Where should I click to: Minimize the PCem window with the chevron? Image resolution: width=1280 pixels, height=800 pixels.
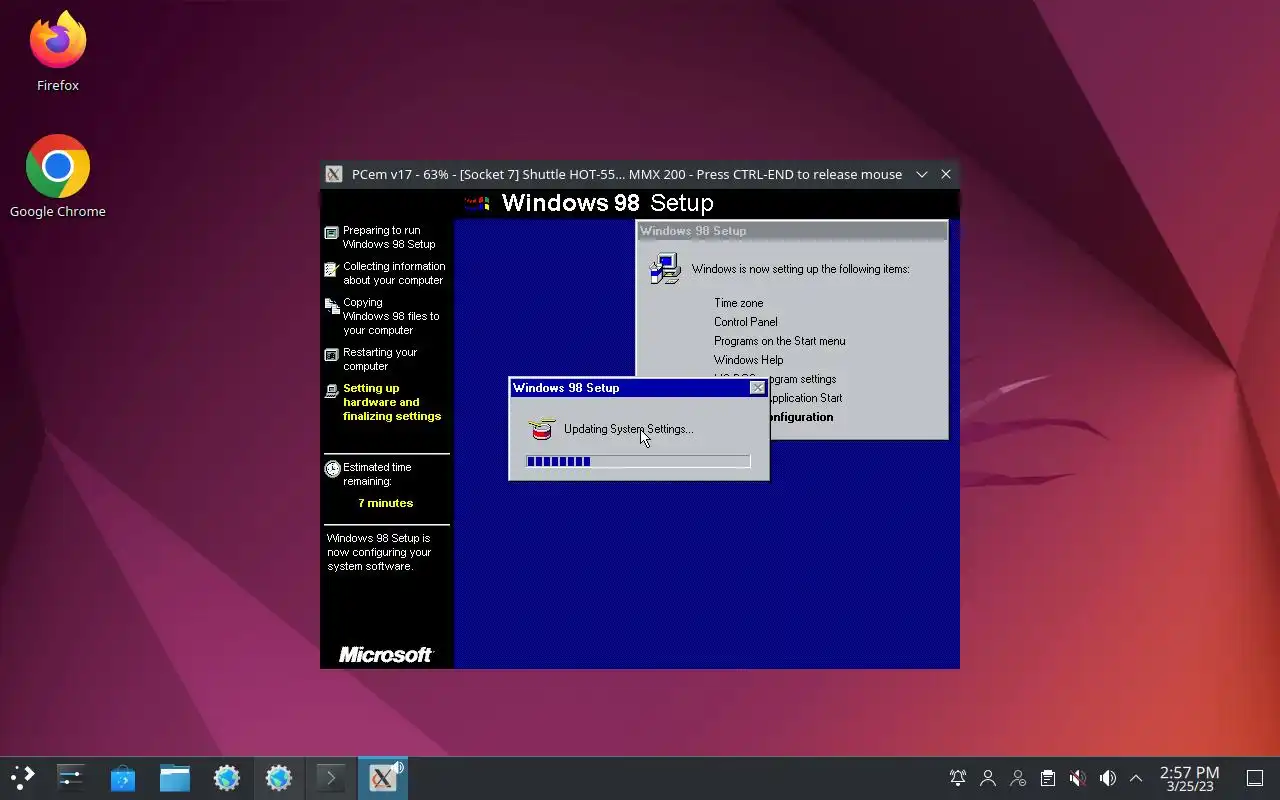pyautogui.click(x=922, y=174)
